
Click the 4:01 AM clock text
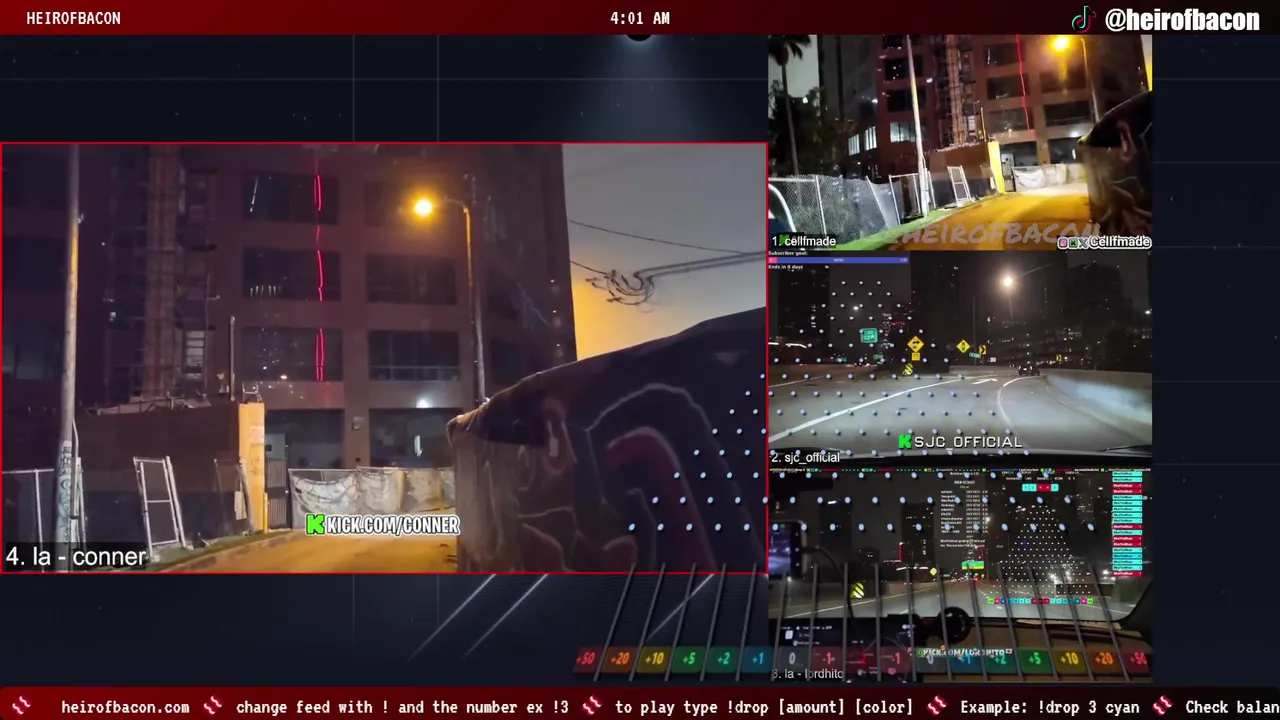(x=640, y=18)
